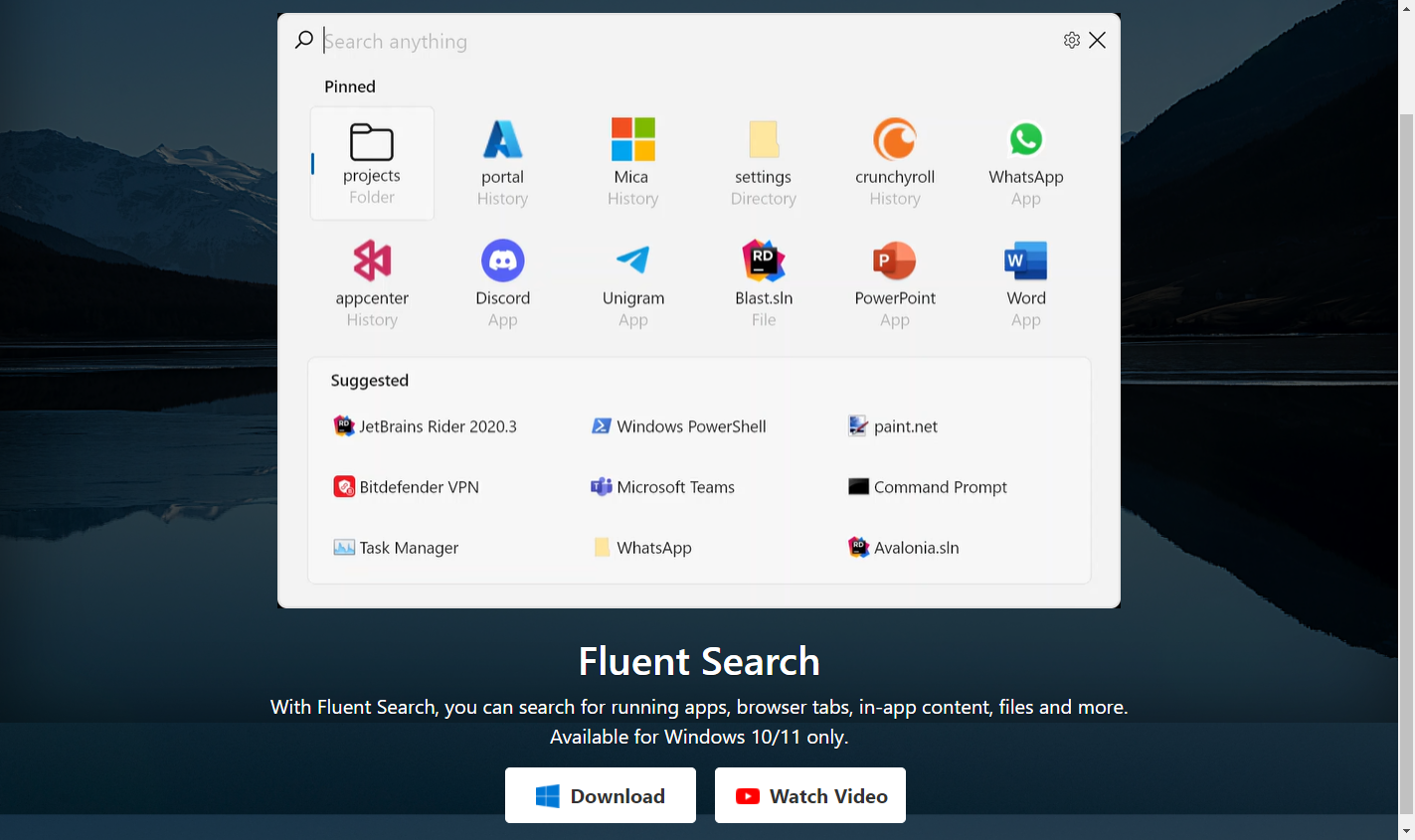Image resolution: width=1415 pixels, height=840 pixels.
Task: Open Bitdefender VPN suggestion text
Action: (420, 487)
